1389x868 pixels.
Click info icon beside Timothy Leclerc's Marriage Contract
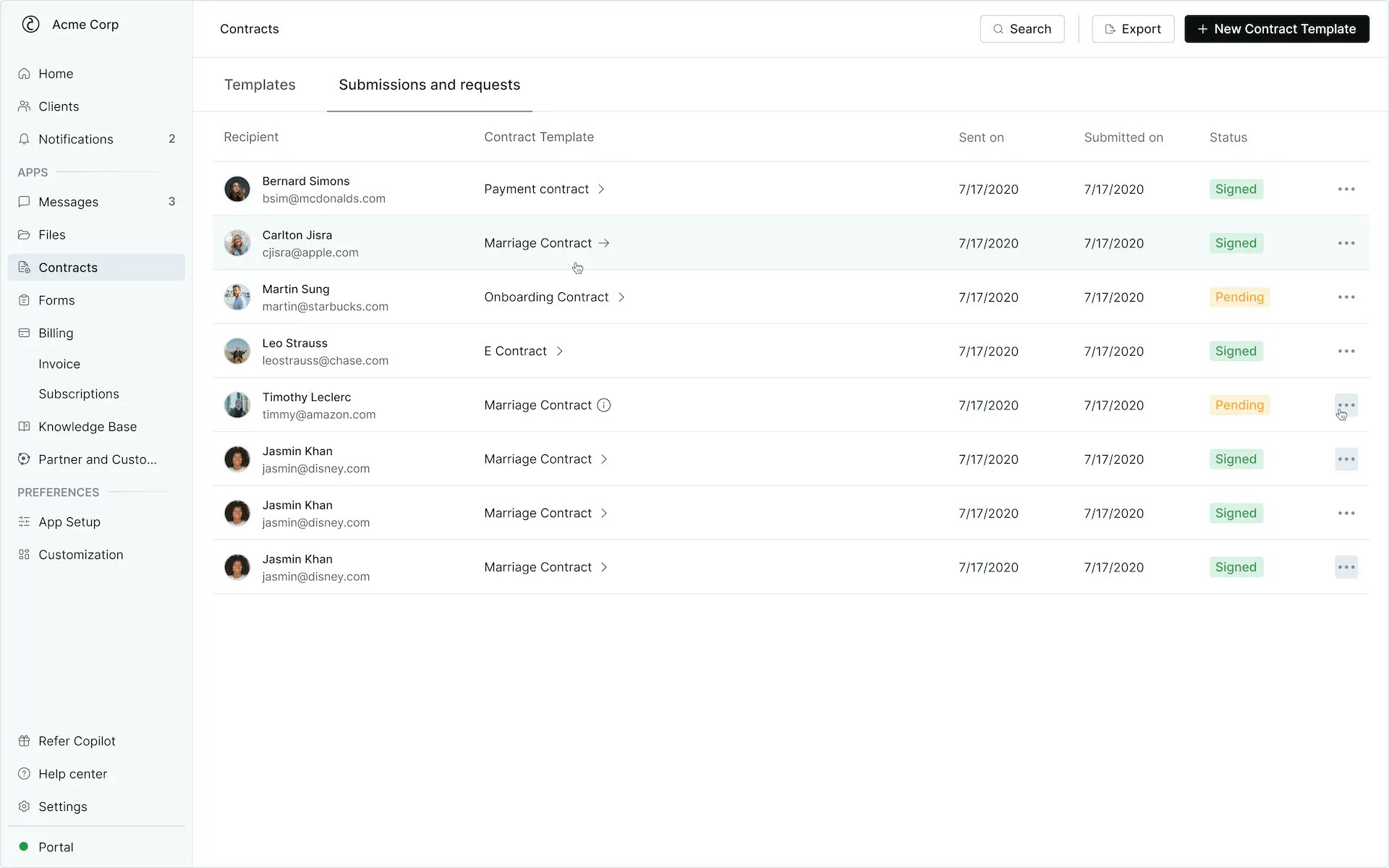(604, 405)
